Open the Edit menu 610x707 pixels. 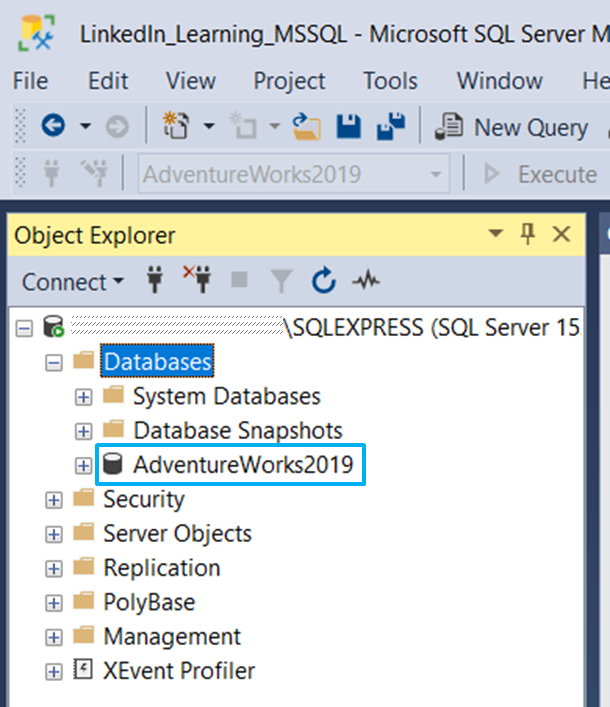coord(108,81)
